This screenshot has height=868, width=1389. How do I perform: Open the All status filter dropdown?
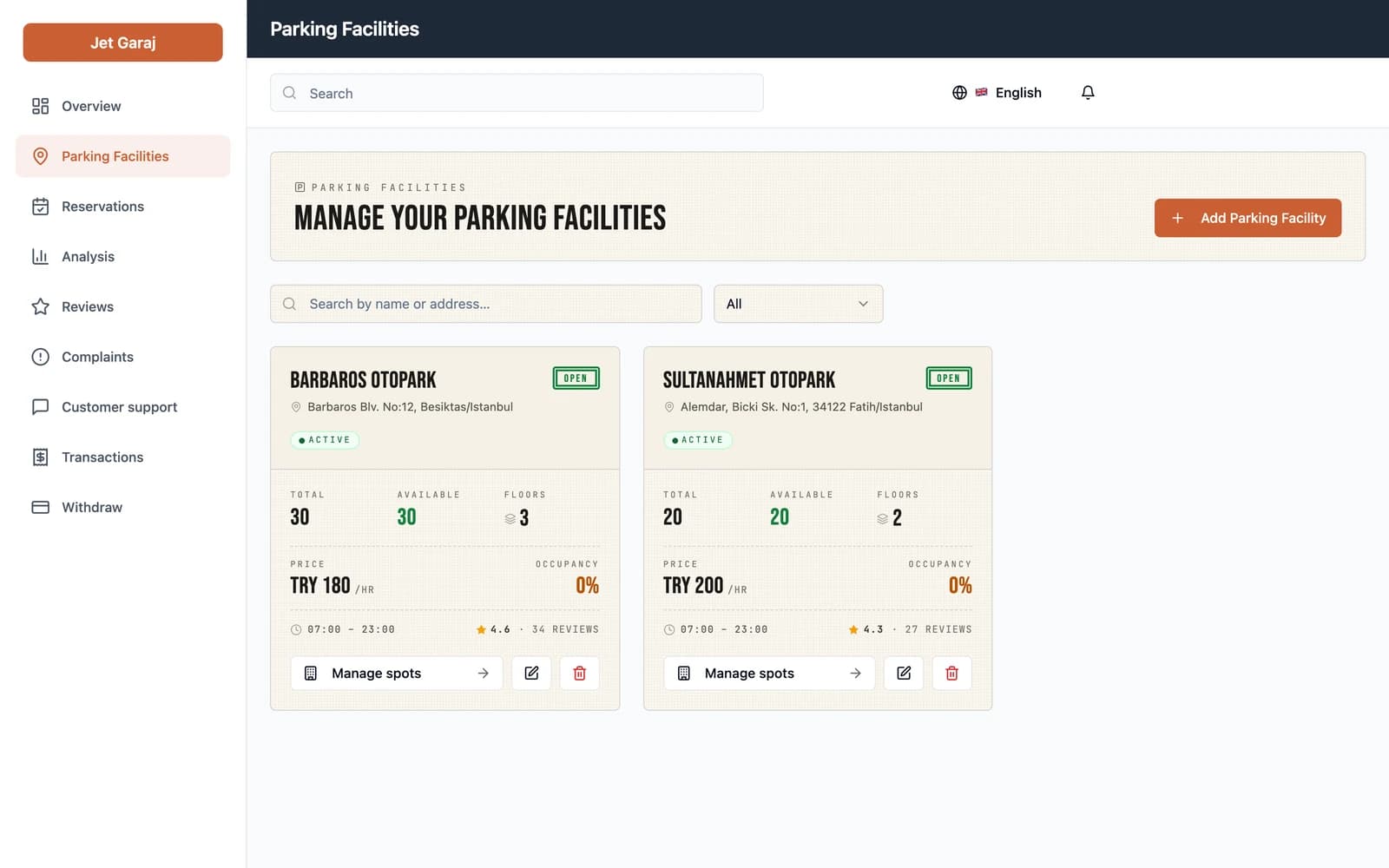(798, 304)
